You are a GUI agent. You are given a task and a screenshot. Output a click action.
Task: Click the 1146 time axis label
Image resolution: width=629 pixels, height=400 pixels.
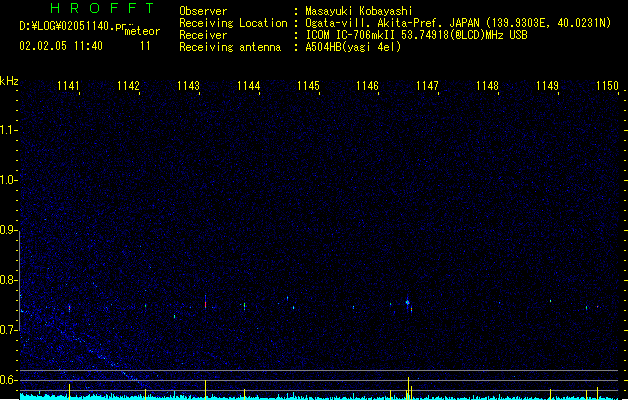click(x=367, y=86)
